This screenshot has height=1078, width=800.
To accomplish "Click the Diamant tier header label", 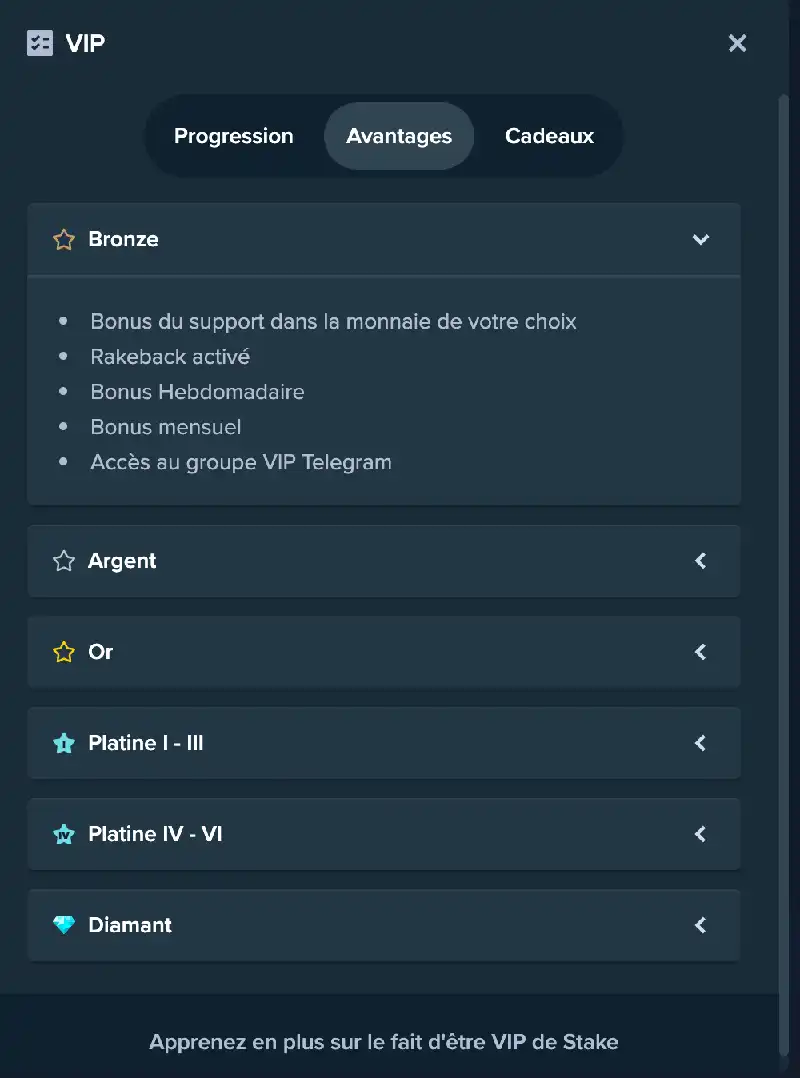I will [130, 925].
